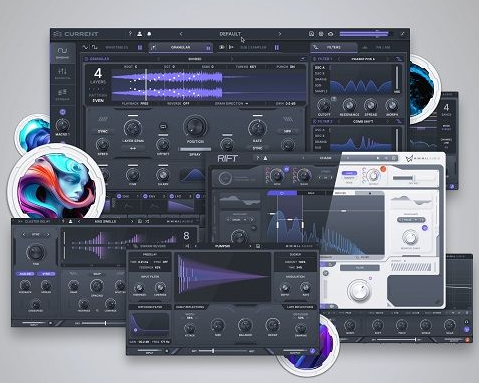Select the Effects mixer icon in Current sidebar
Viewport: 479px width, 383px height.
click(x=62, y=71)
